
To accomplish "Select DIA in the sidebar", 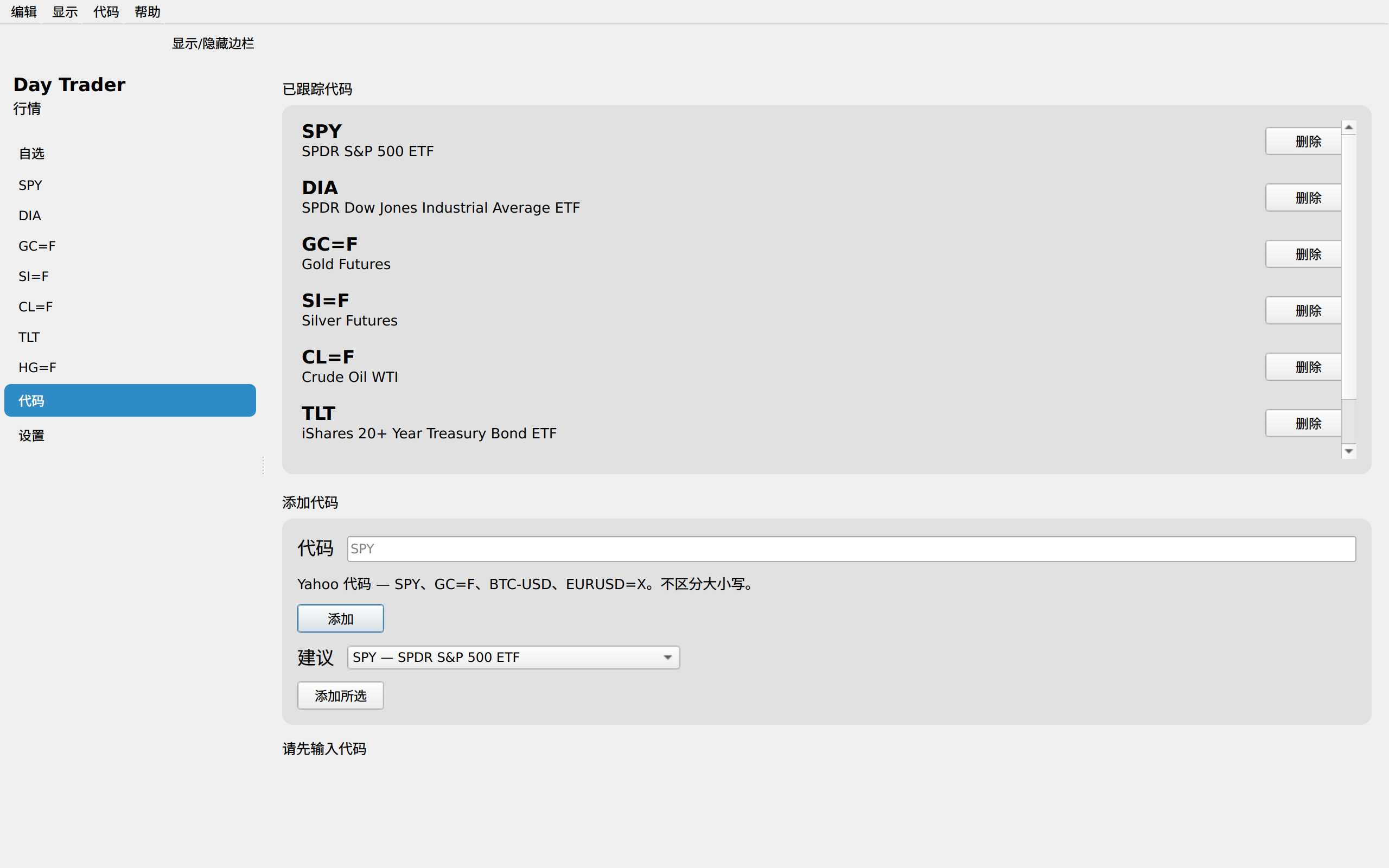I will [x=130, y=216].
